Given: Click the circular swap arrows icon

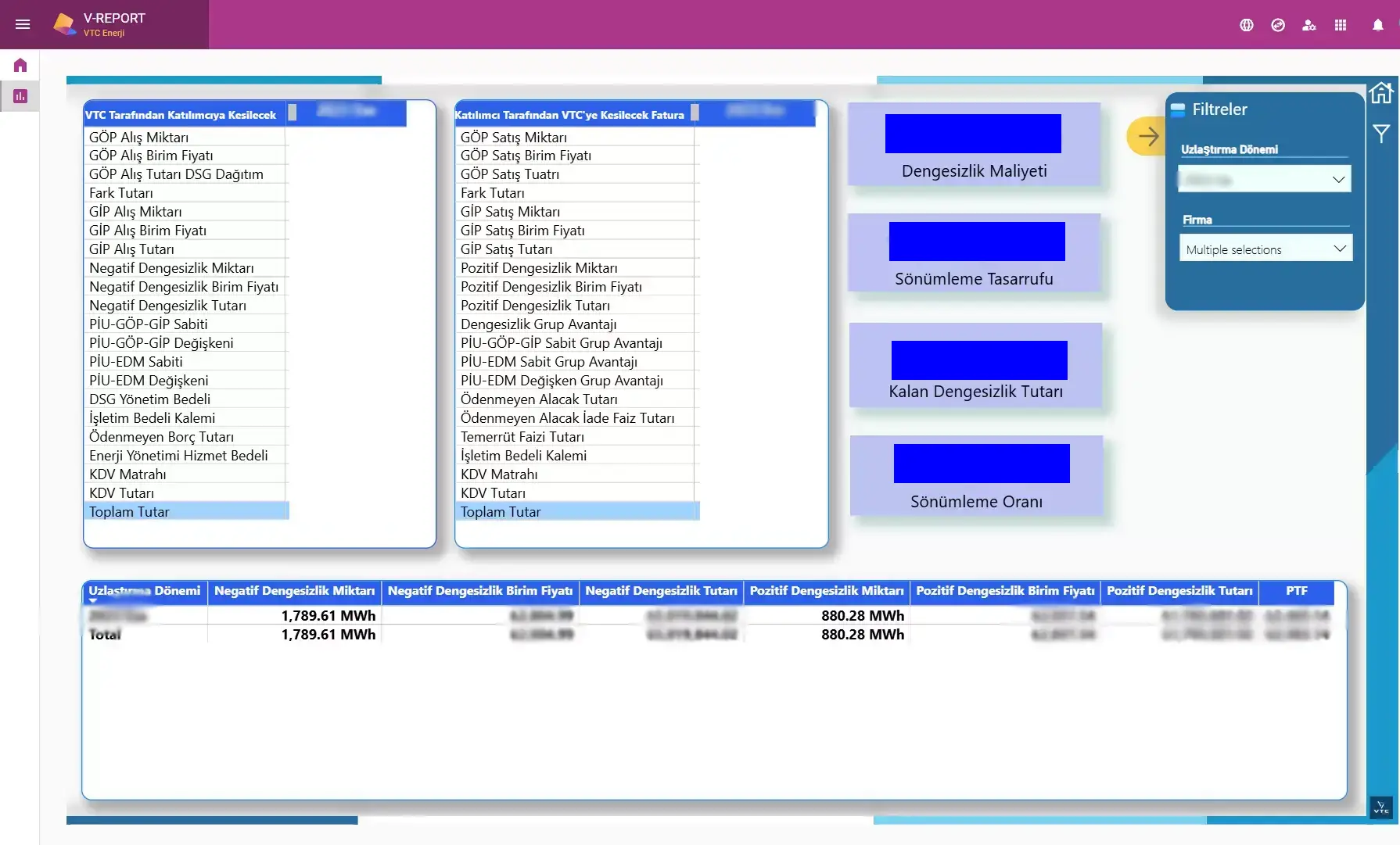Looking at the screenshot, I should coord(1278,25).
